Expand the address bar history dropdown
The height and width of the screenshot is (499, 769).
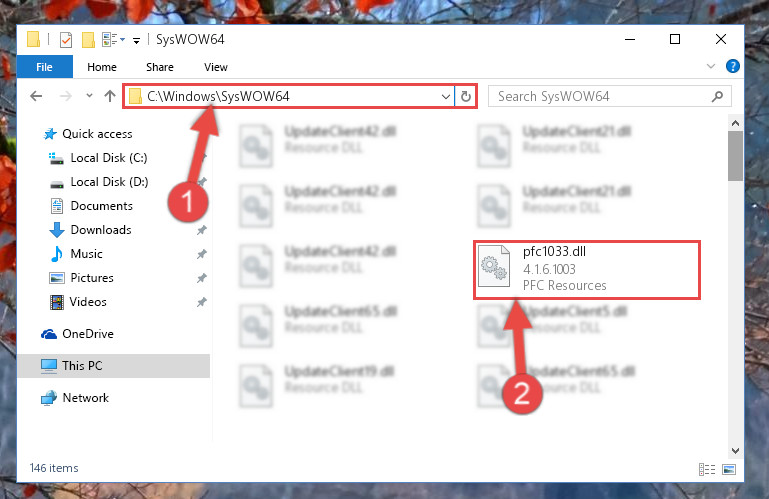445,97
